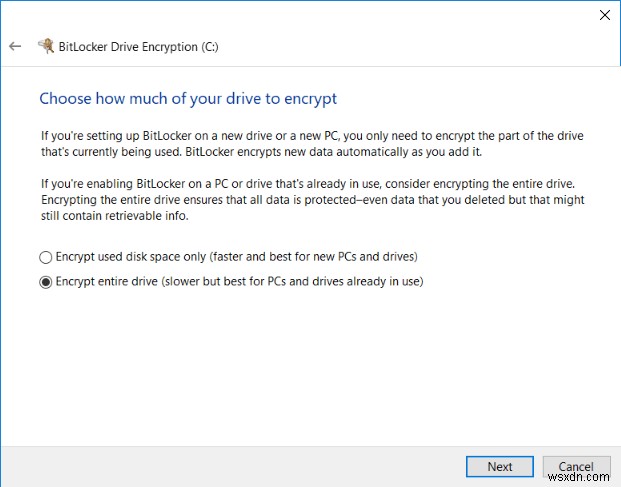Click the empty footer bar left of Next
This screenshot has width=621, height=487.
(230, 466)
